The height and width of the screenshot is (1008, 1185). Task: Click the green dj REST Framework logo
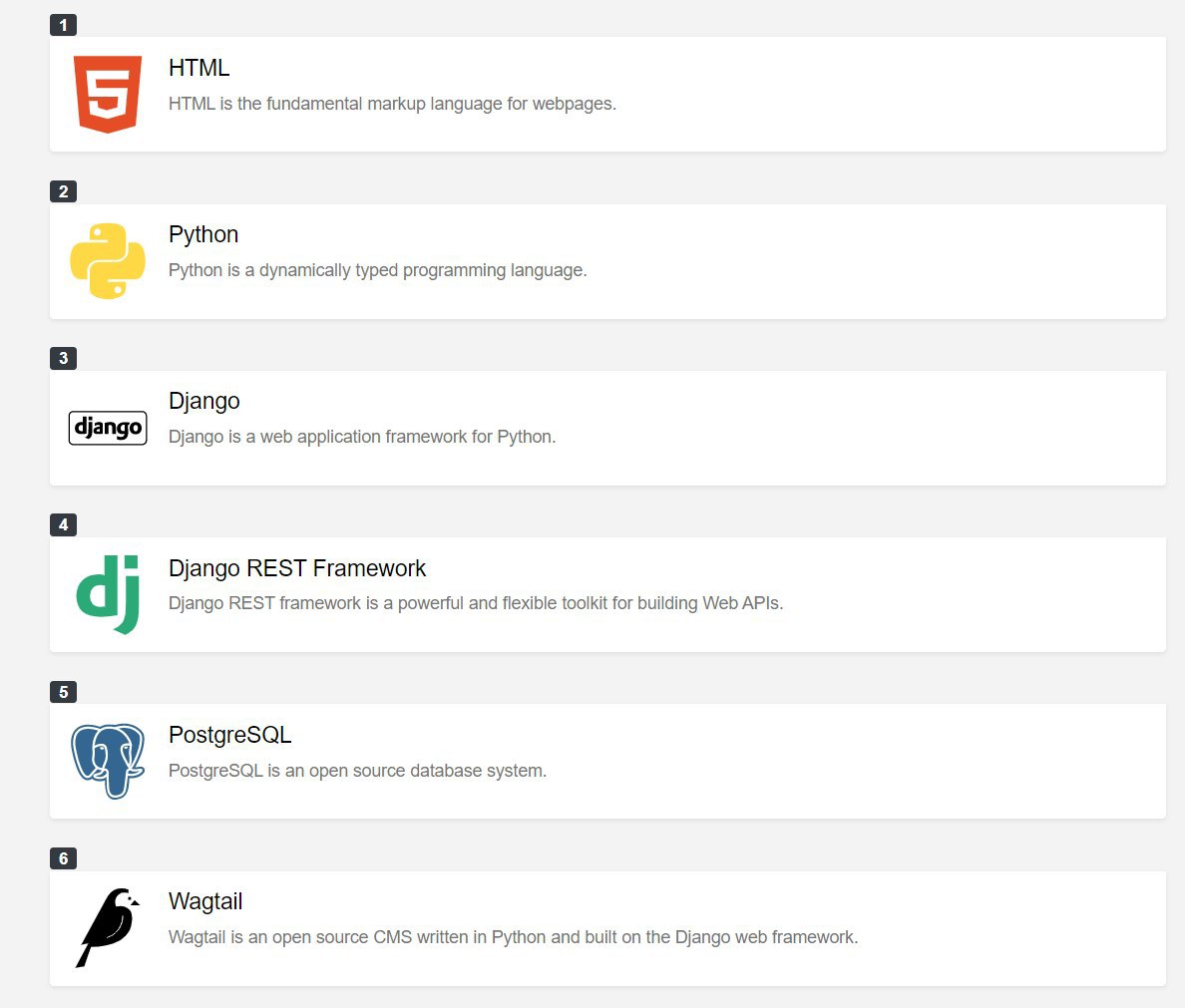(108, 594)
